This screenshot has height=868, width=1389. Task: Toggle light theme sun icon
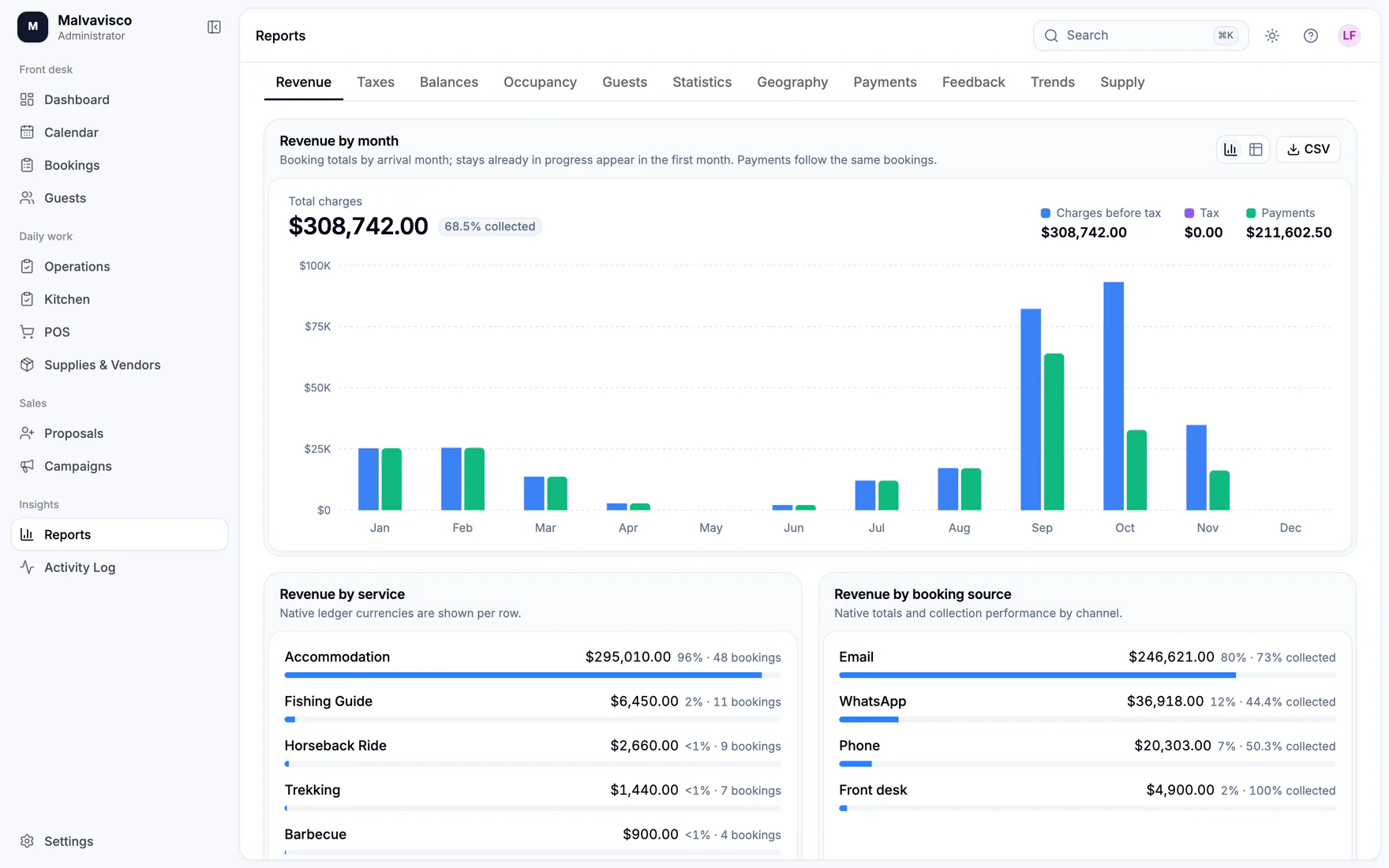(x=1272, y=36)
